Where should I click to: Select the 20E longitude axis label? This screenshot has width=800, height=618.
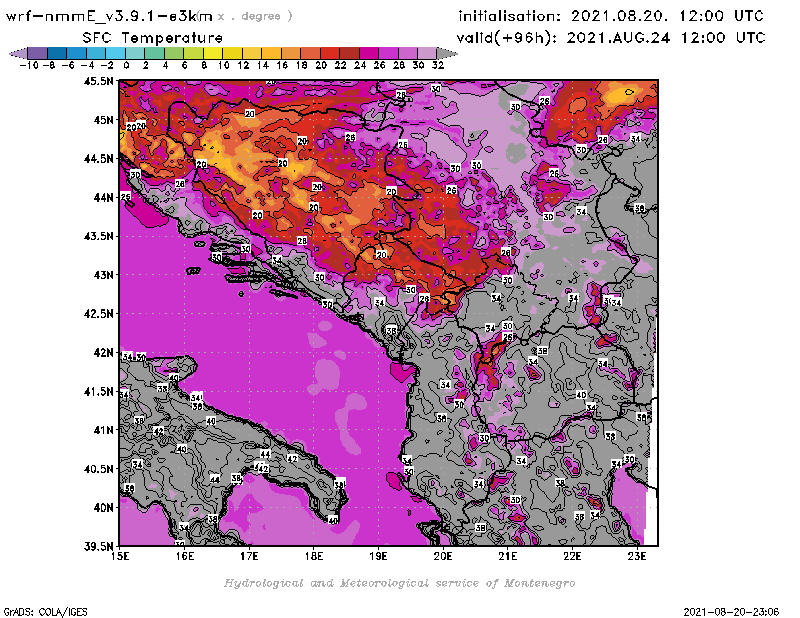click(443, 556)
